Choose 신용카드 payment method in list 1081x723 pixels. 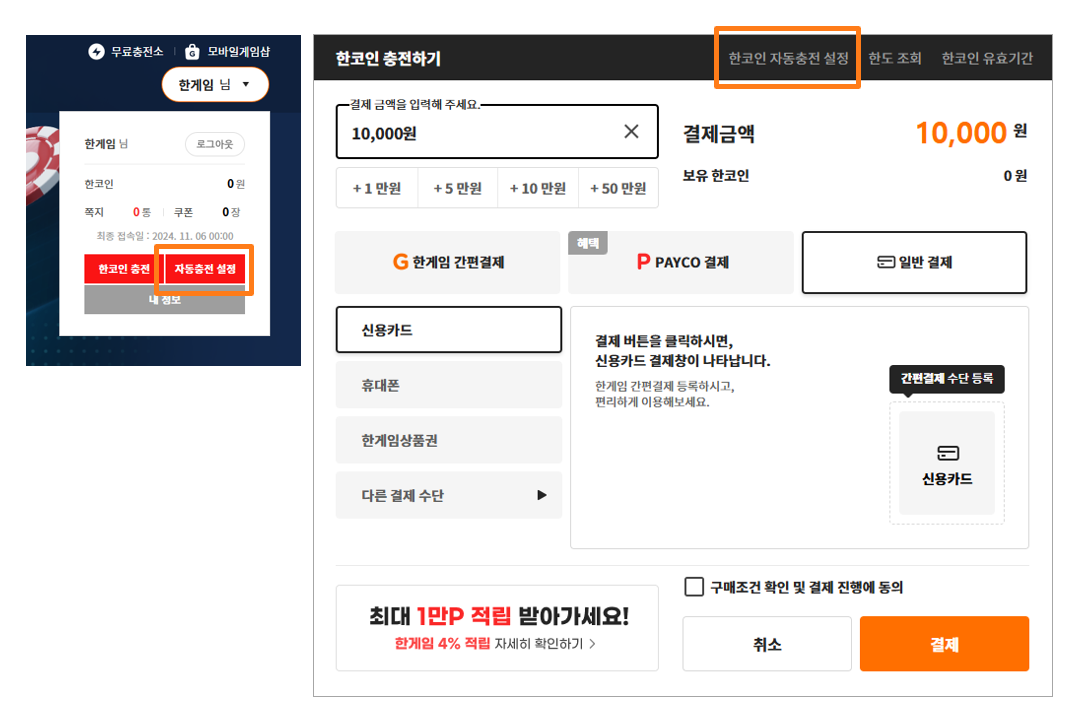(449, 330)
